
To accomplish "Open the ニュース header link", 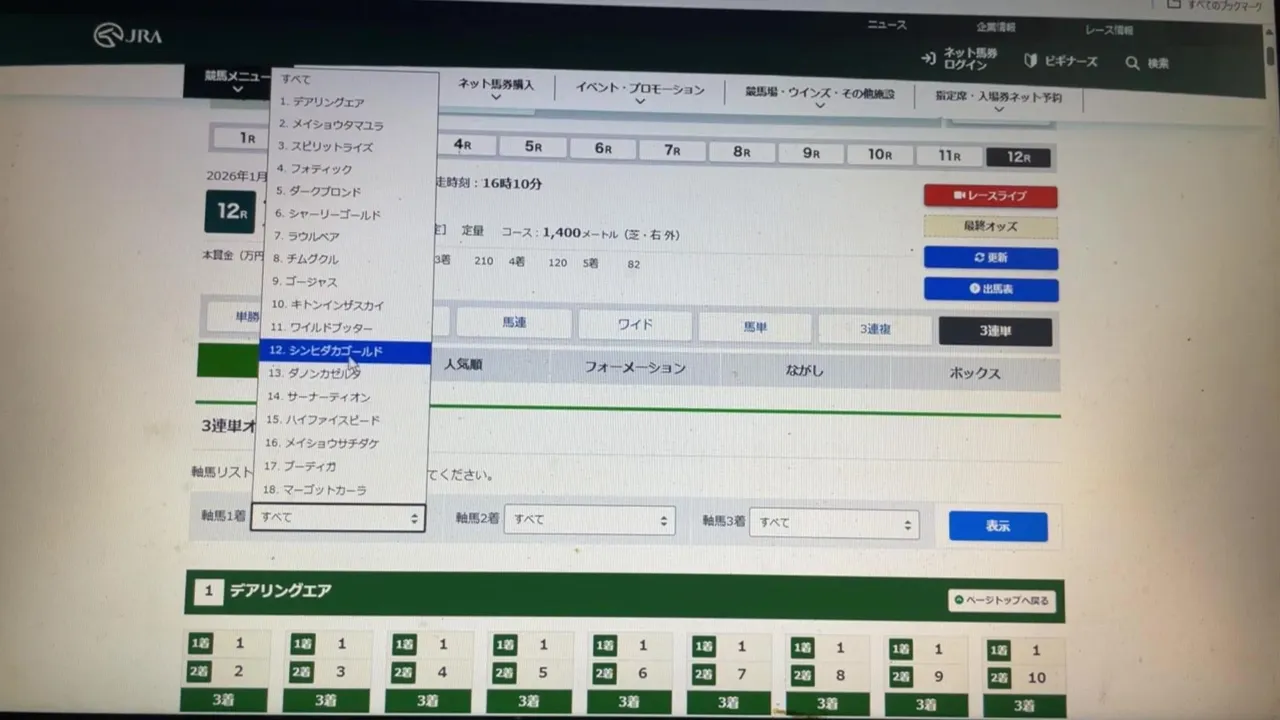I will (887, 25).
